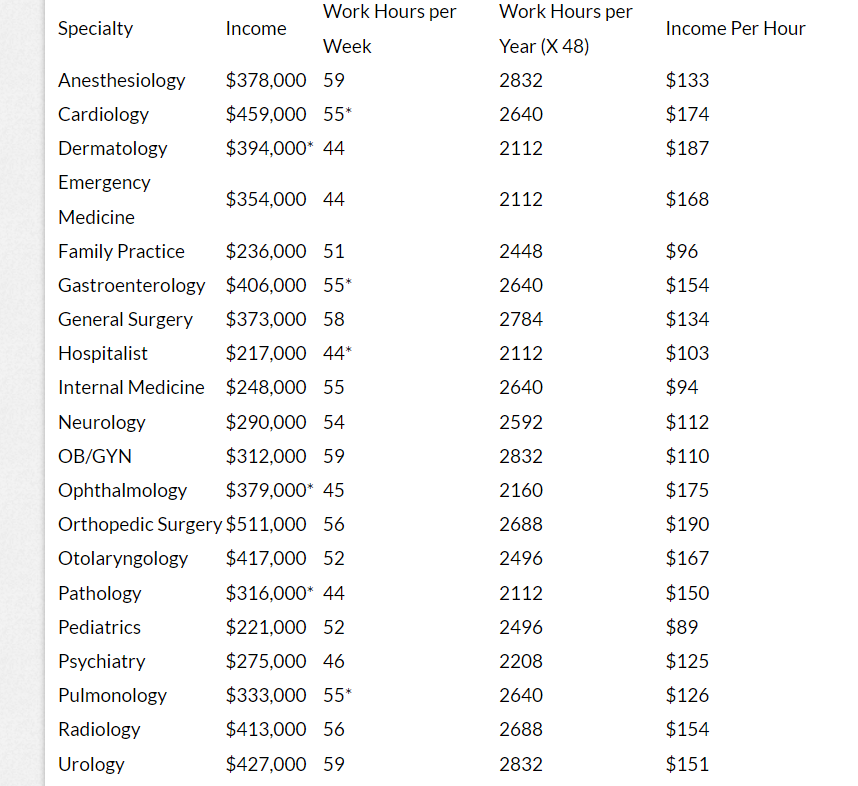Click Family Practice's $96 hourly income
The width and height of the screenshot is (858, 786).
tap(682, 251)
